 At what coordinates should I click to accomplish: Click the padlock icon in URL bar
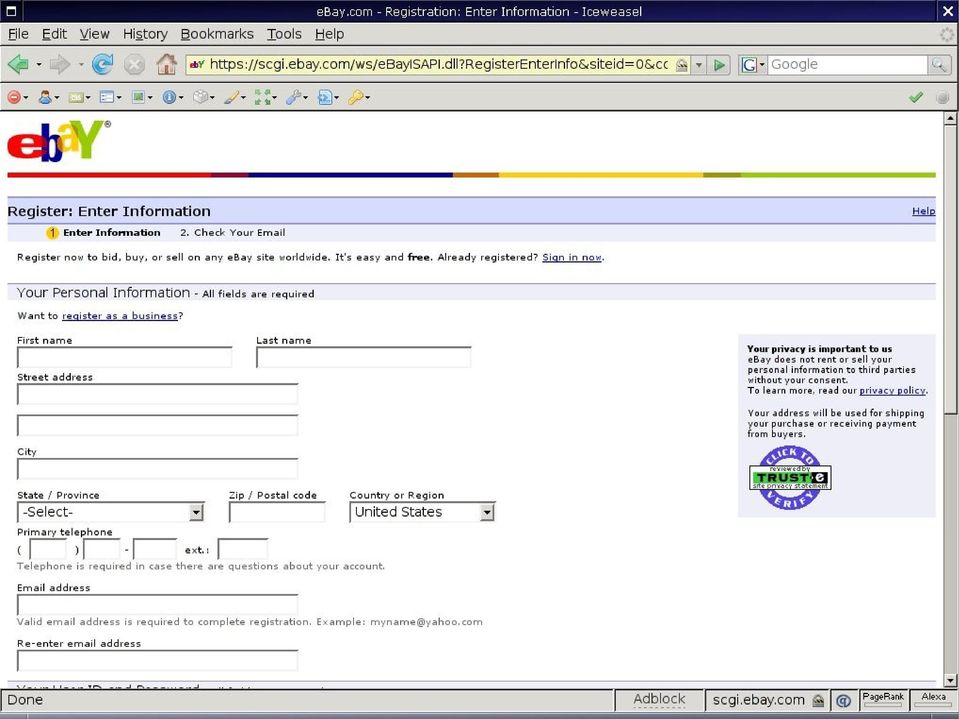pyautogui.click(x=681, y=65)
